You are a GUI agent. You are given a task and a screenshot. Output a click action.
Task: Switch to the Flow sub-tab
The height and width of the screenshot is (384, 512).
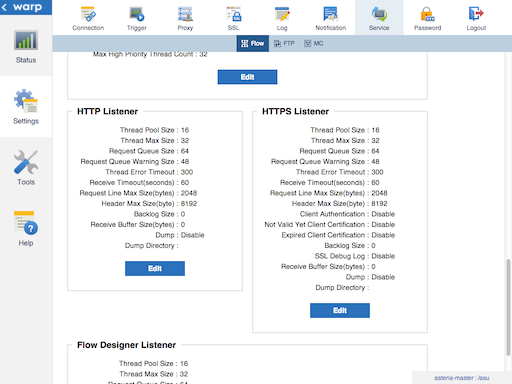pos(253,43)
